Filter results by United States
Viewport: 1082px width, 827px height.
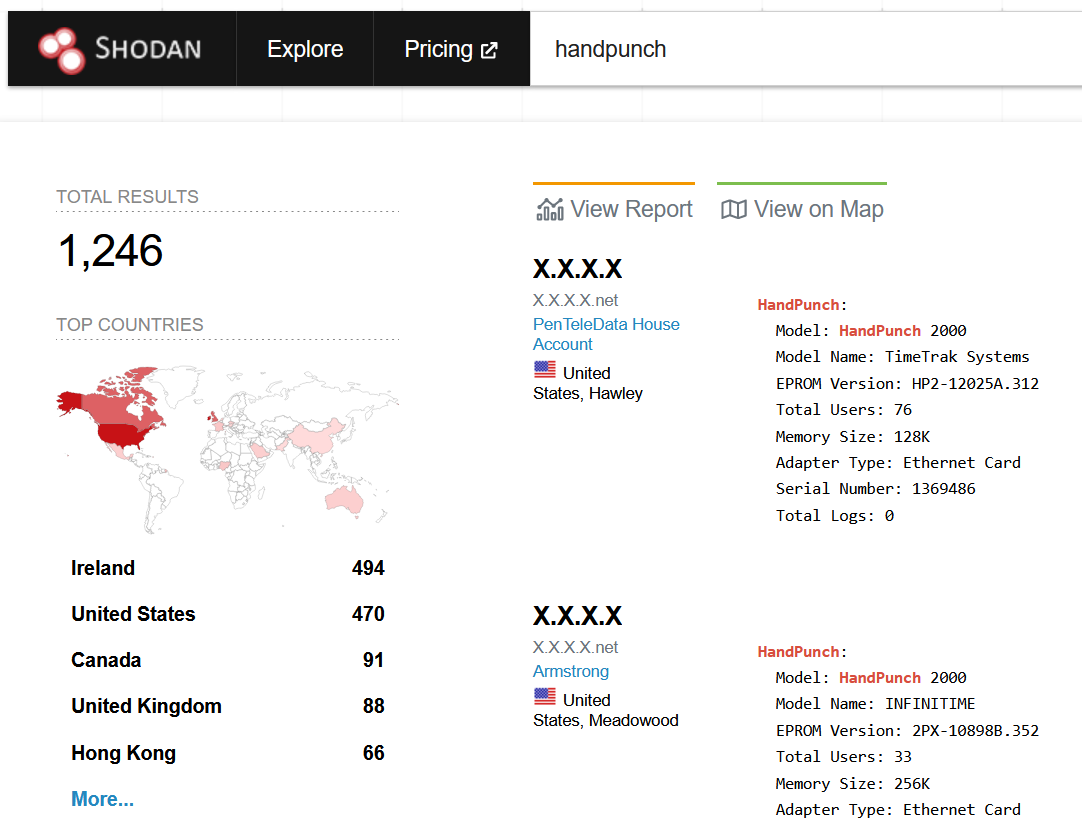(133, 614)
